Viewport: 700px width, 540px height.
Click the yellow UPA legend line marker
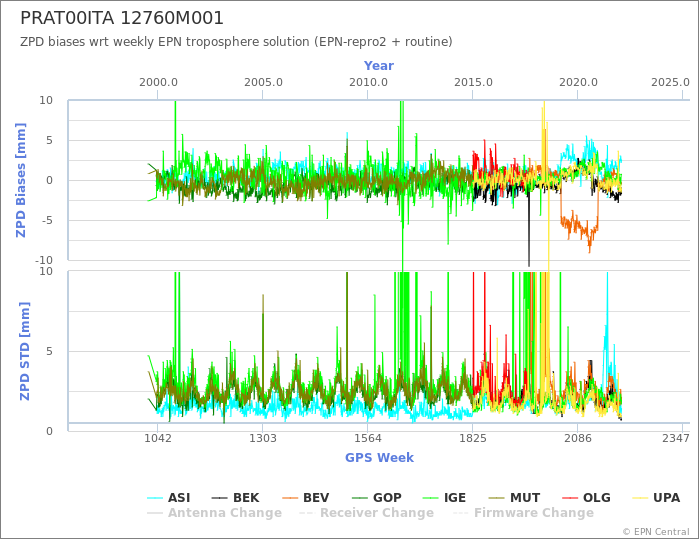tap(640, 498)
